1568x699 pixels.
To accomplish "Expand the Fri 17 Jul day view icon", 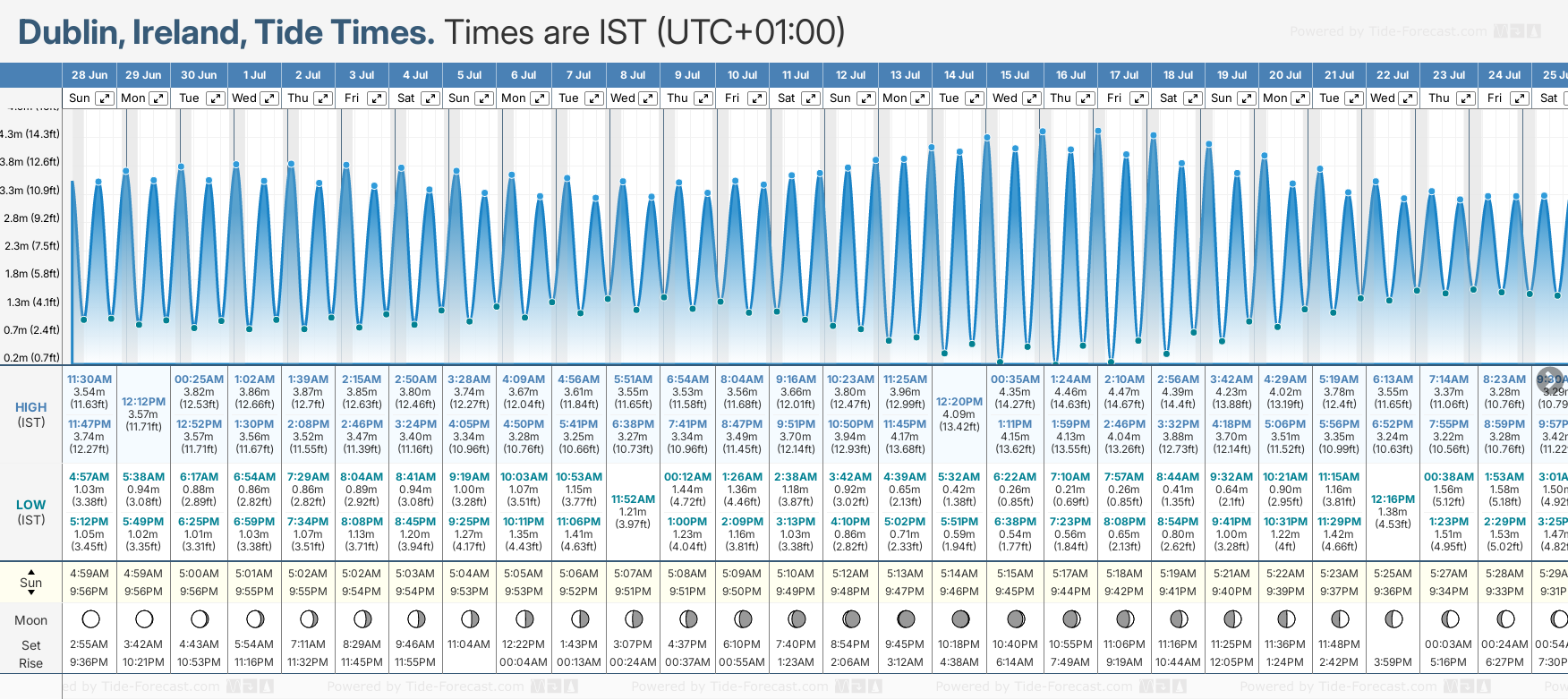I will [1139, 98].
